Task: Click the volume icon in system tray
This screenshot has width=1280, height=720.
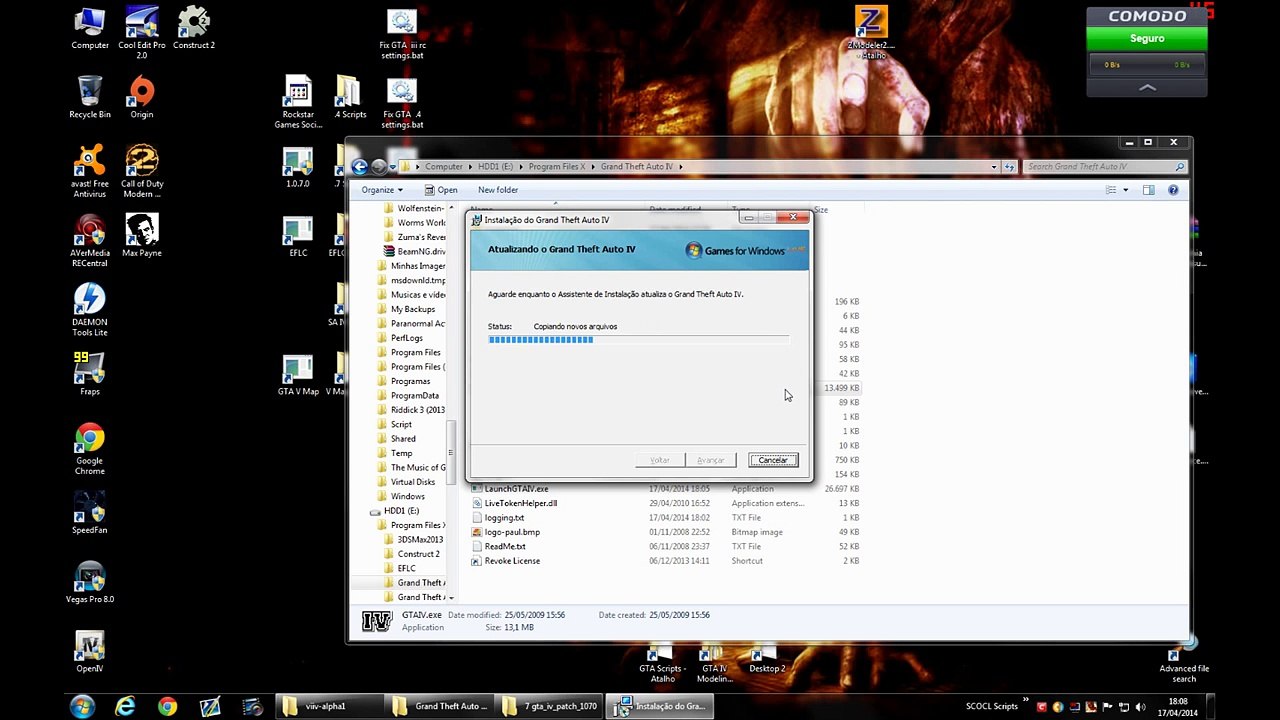Action: (x=1139, y=707)
